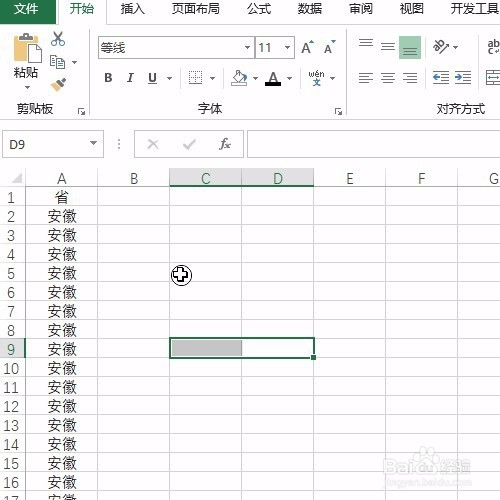Screen dimensions: 500x500
Task: Decrease indent
Action: [441, 78]
